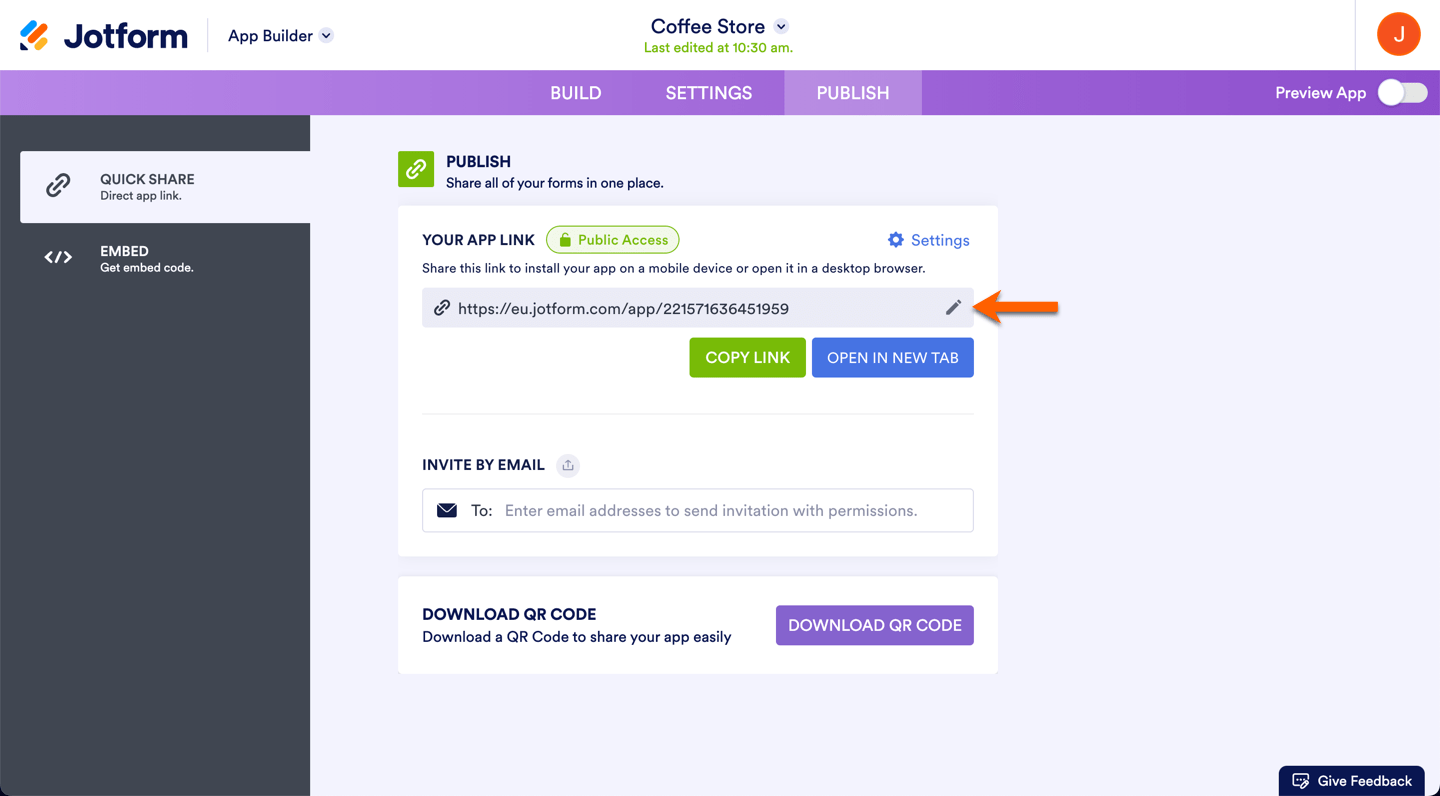
Task: Open the Give Feedback panel
Action: pos(1352,781)
